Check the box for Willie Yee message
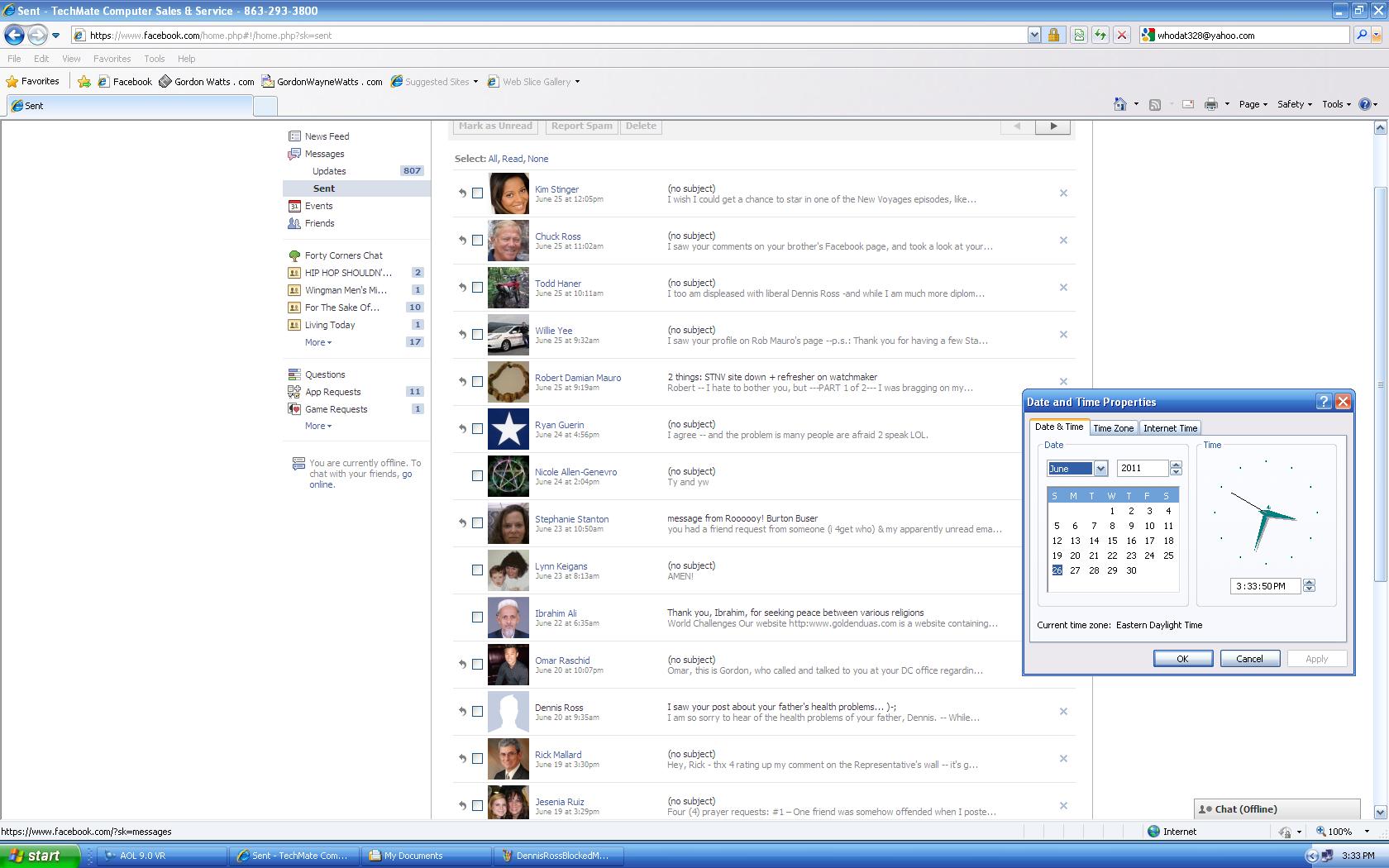The height and width of the screenshot is (868, 1389). coord(477,334)
